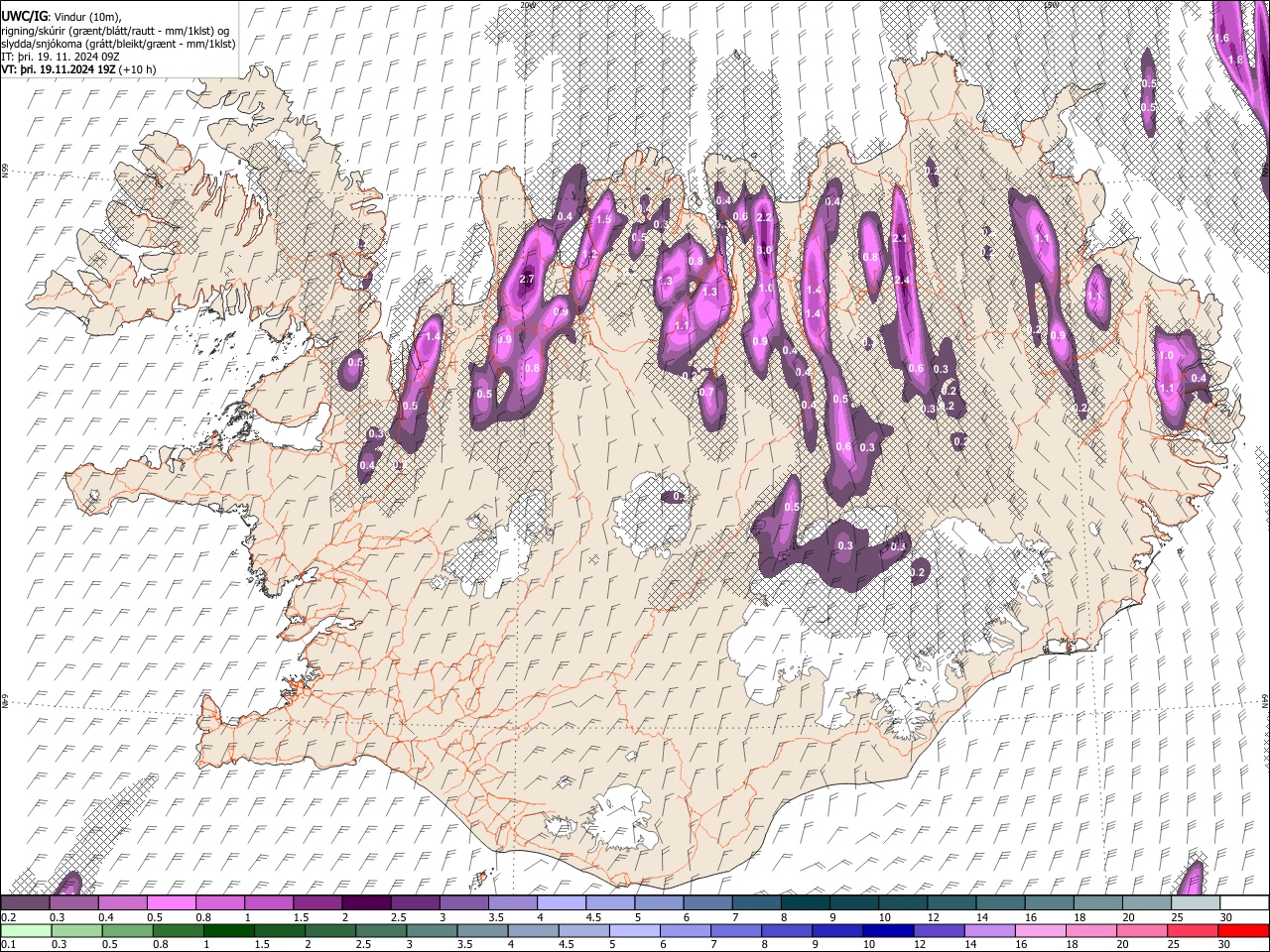Click the rain scale swatch between 1 and 1.5
The width and height of the screenshot is (1270, 952).
point(229,930)
